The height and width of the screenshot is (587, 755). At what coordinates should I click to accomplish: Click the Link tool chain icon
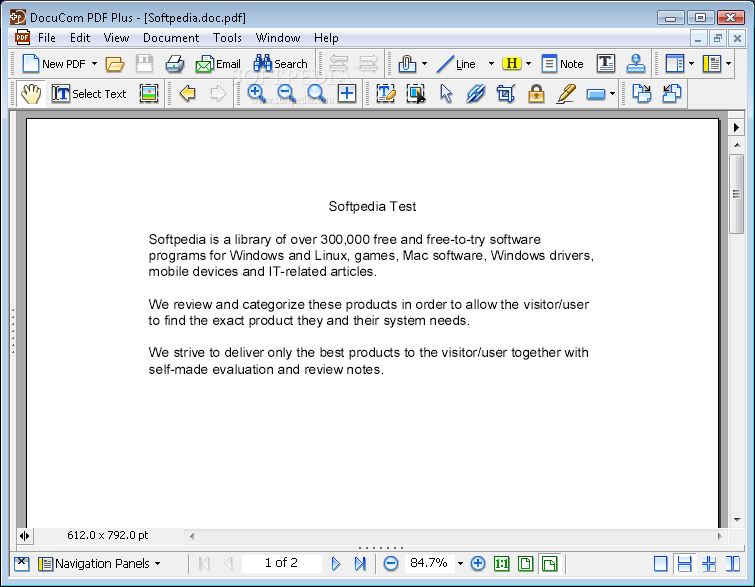(x=476, y=93)
